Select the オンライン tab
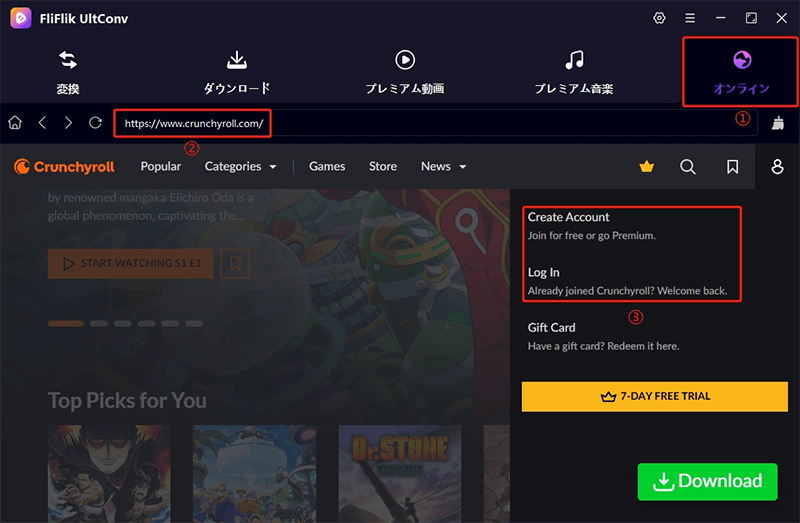 coord(741,72)
